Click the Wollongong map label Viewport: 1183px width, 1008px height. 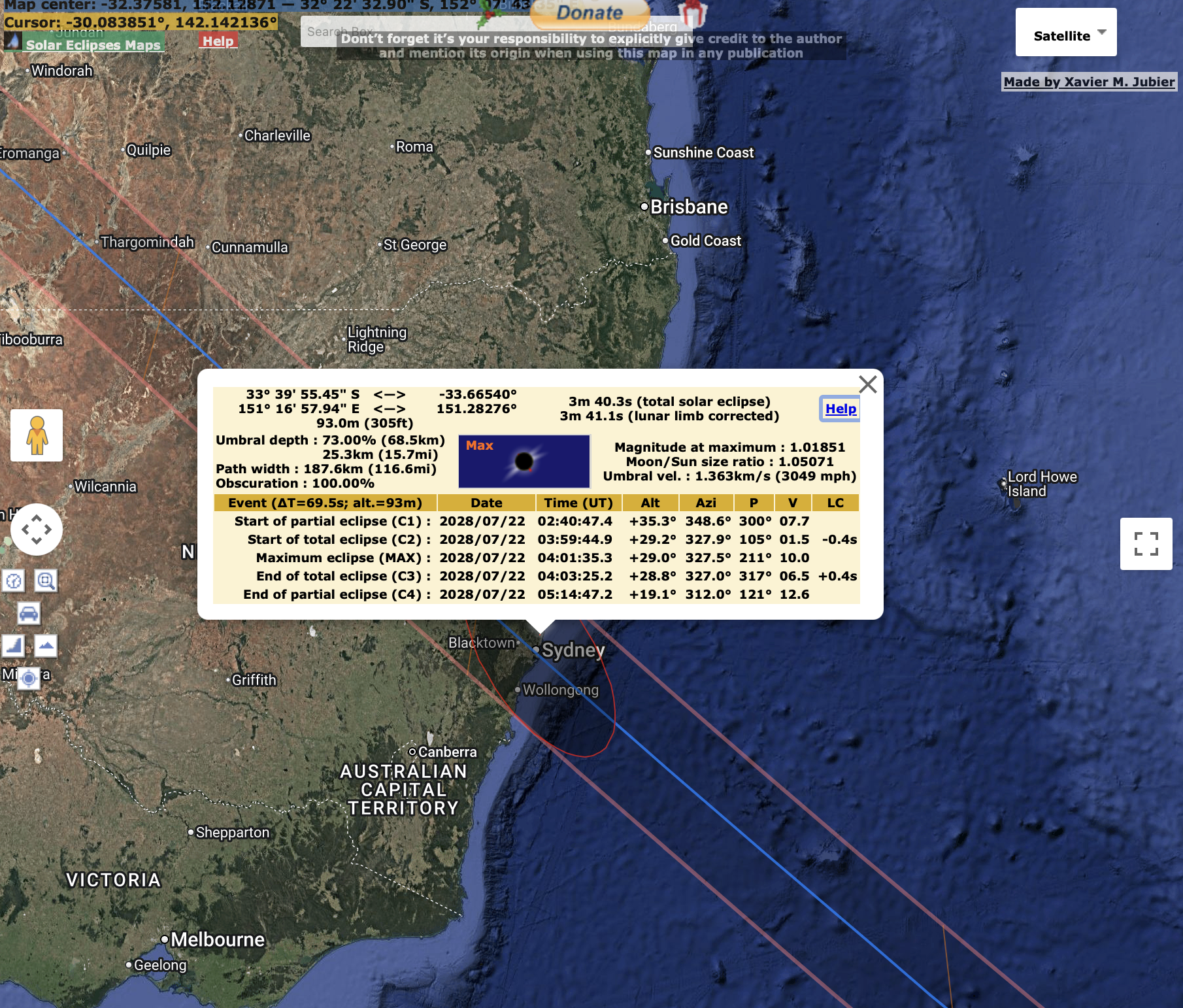[561, 690]
